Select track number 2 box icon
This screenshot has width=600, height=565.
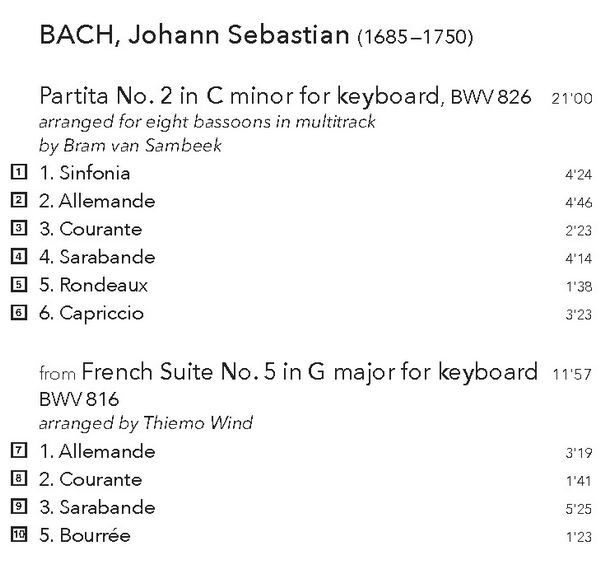tap(19, 200)
